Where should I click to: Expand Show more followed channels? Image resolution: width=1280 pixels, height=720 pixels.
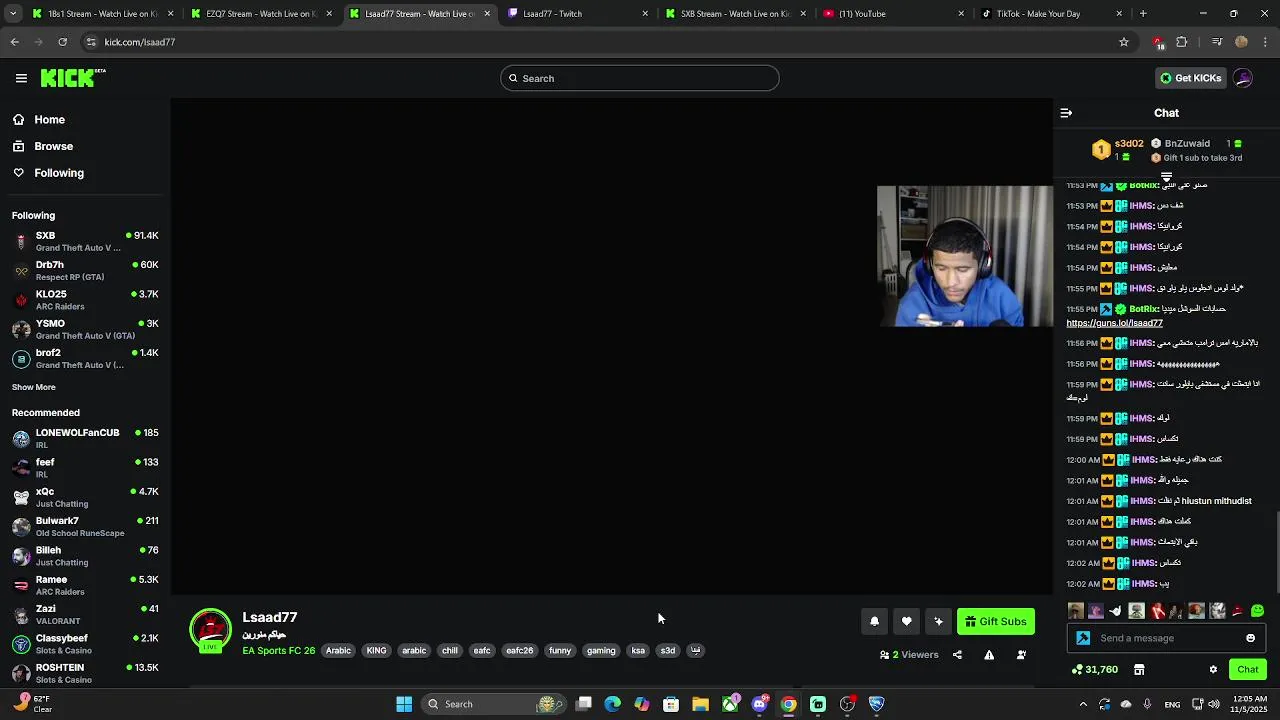pos(34,387)
